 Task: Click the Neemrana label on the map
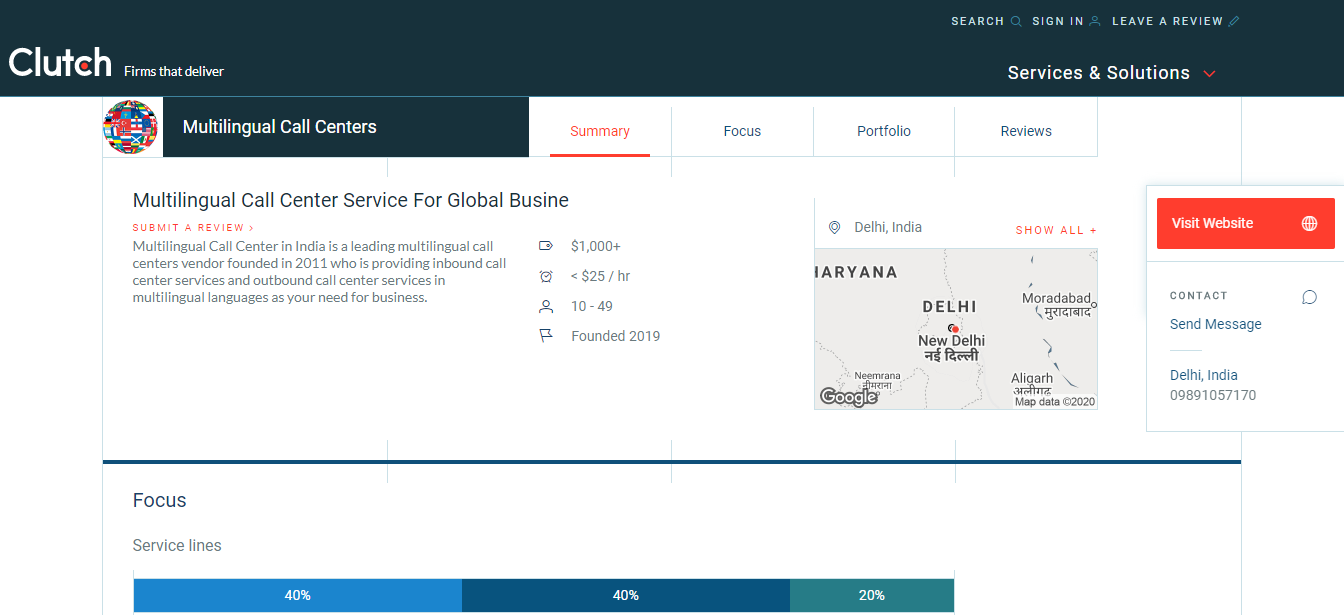pyautogui.click(x=877, y=376)
